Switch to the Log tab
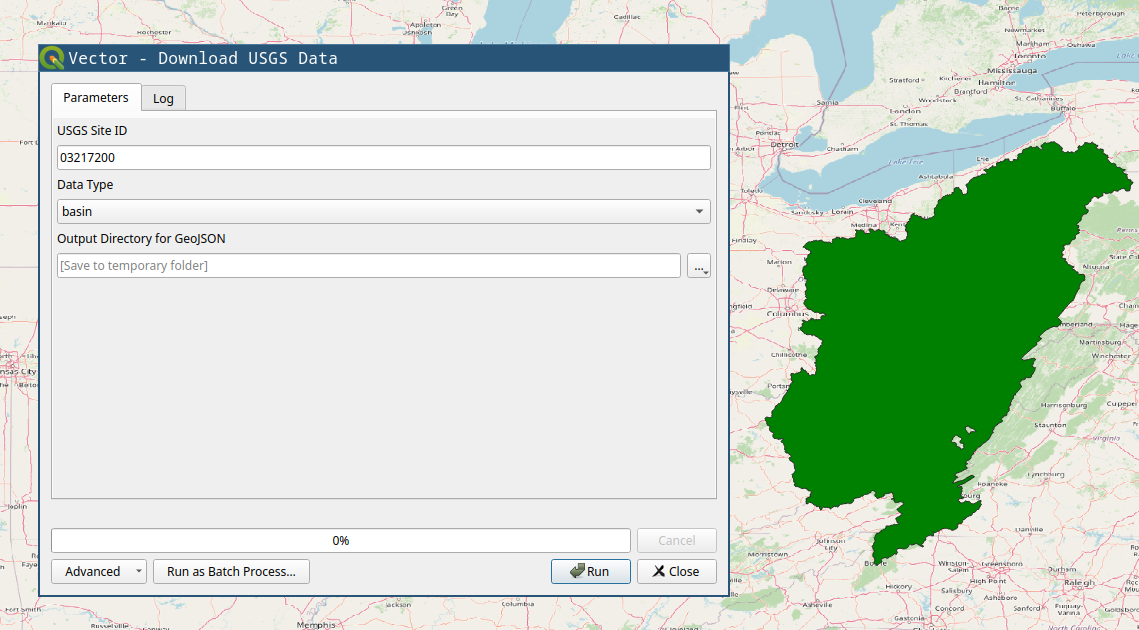Viewport: 1139px width, 630px height. [163, 97]
